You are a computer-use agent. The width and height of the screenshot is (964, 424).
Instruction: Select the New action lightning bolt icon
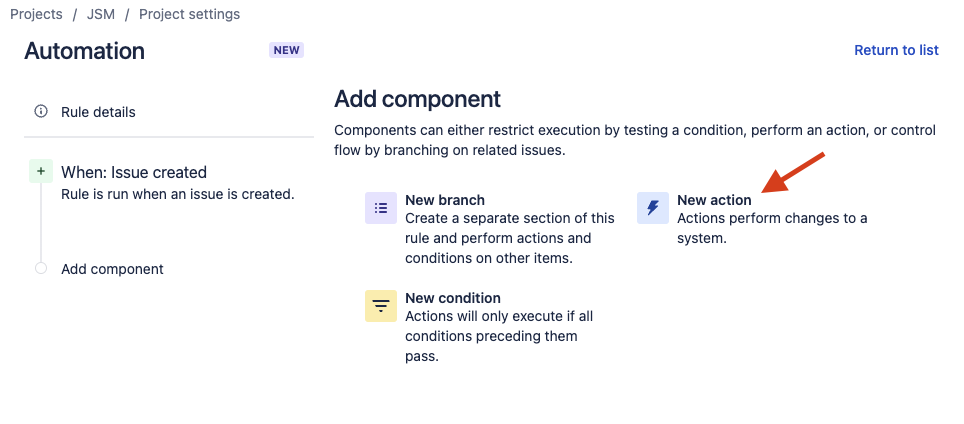point(653,208)
